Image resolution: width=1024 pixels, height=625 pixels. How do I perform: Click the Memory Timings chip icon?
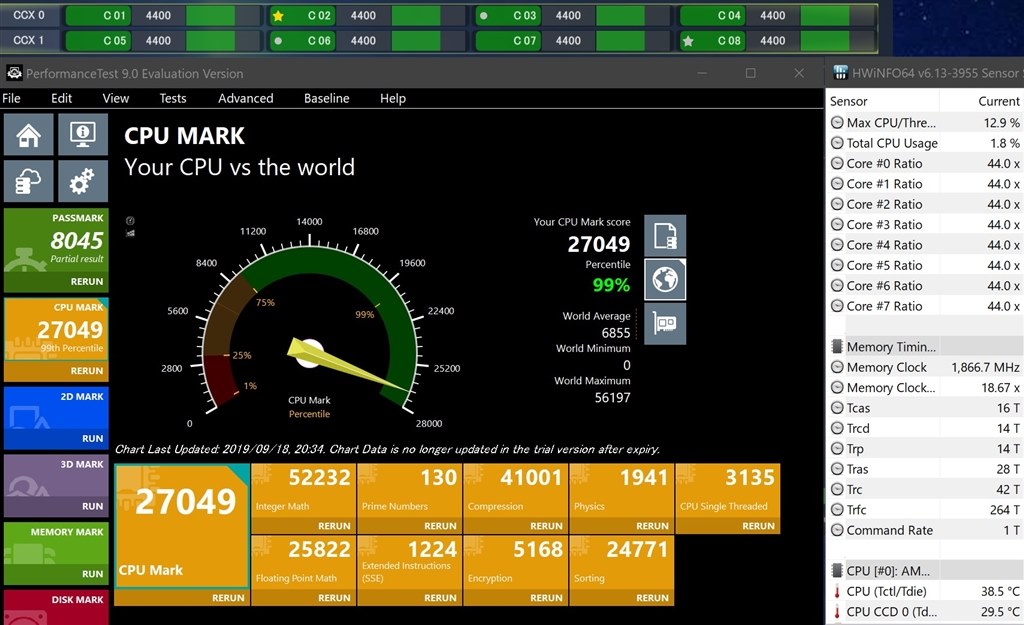[837, 347]
